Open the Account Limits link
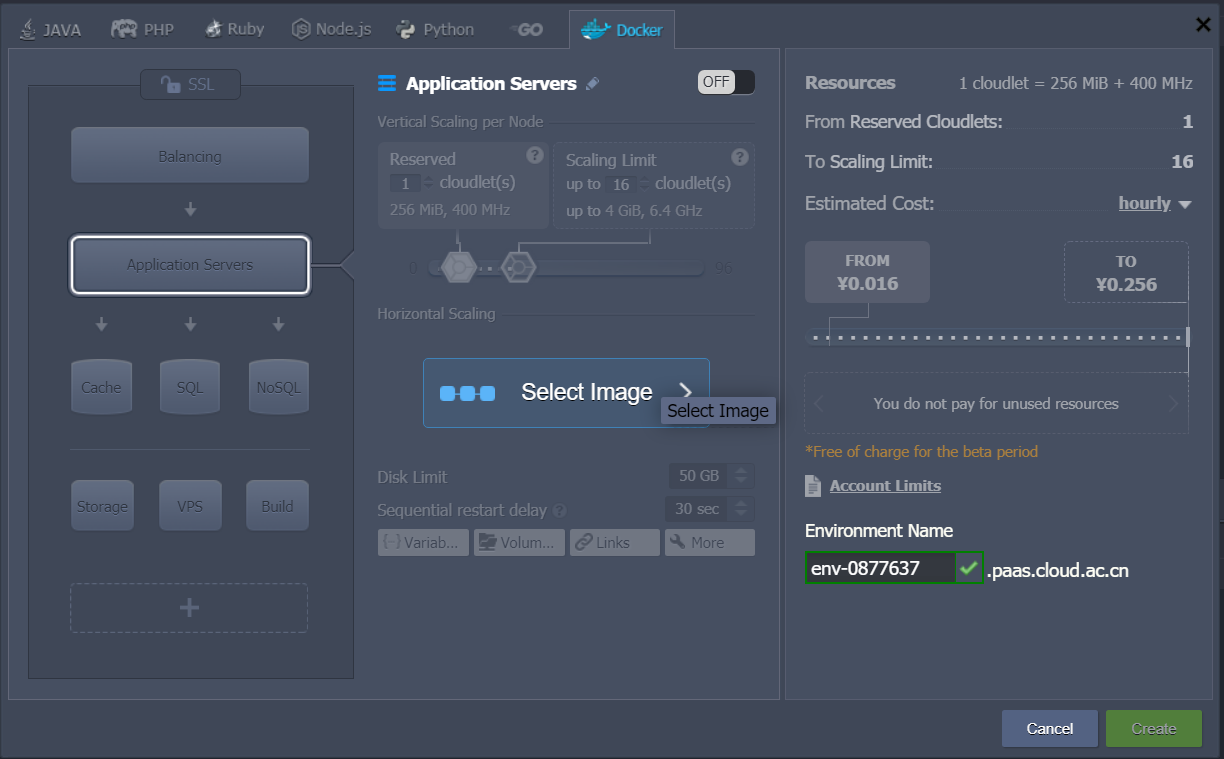1224x759 pixels. click(885, 486)
